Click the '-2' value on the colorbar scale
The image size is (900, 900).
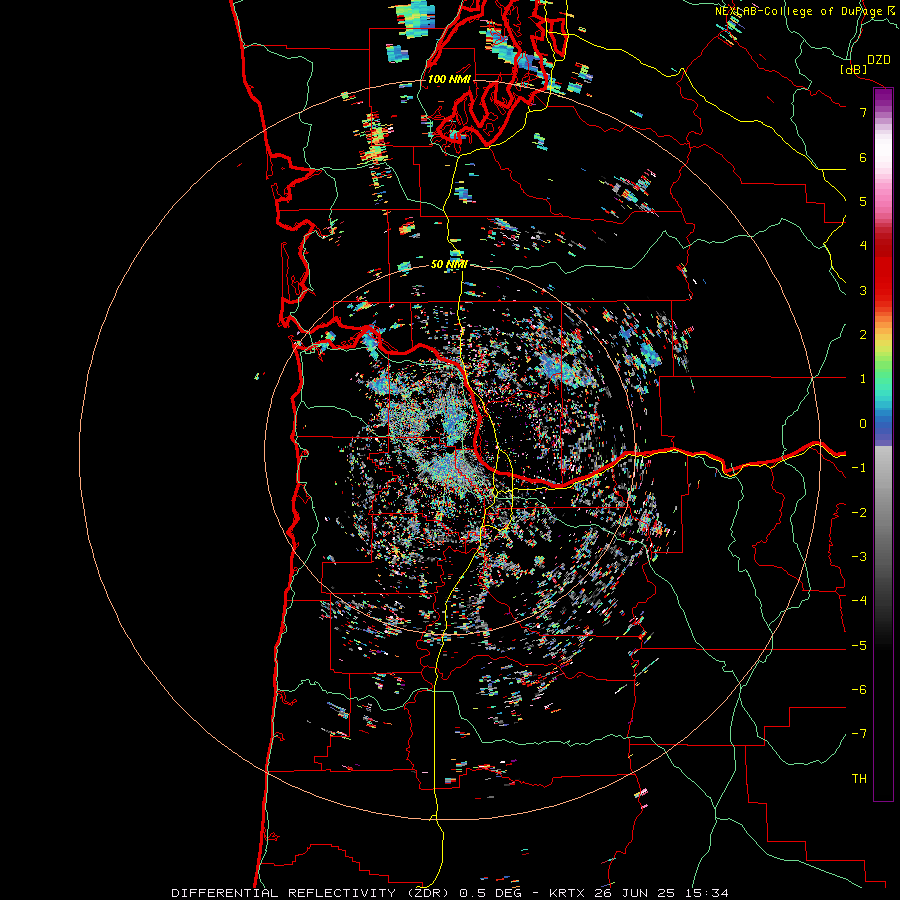pos(859,512)
